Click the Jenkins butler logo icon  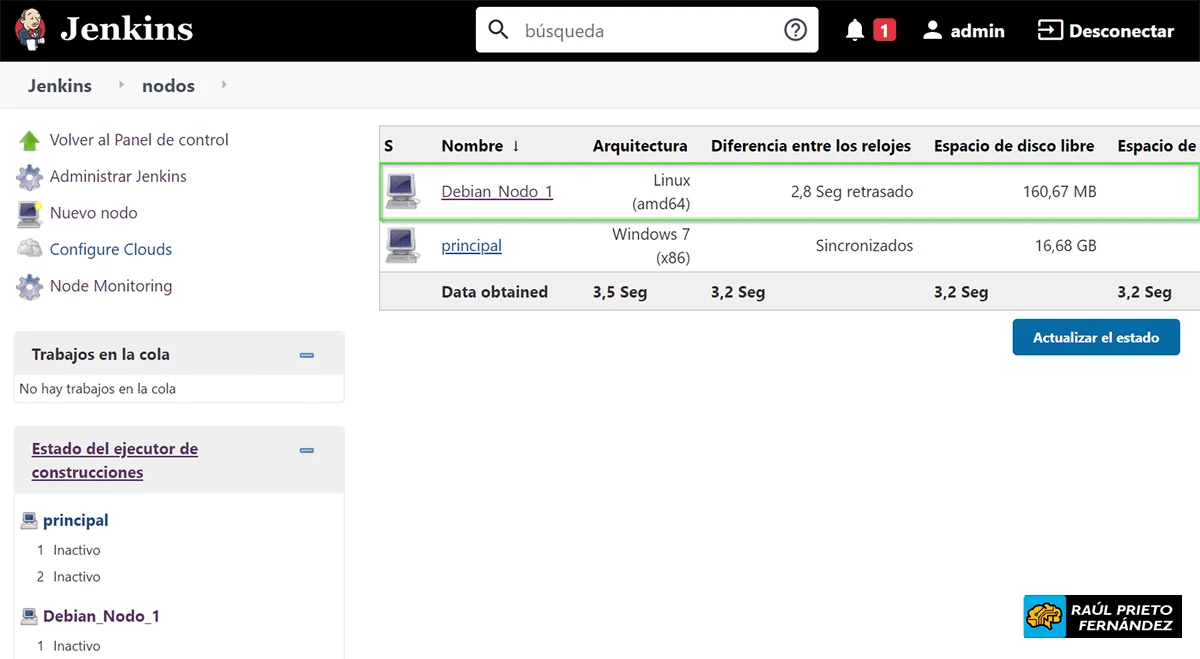(x=30, y=30)
